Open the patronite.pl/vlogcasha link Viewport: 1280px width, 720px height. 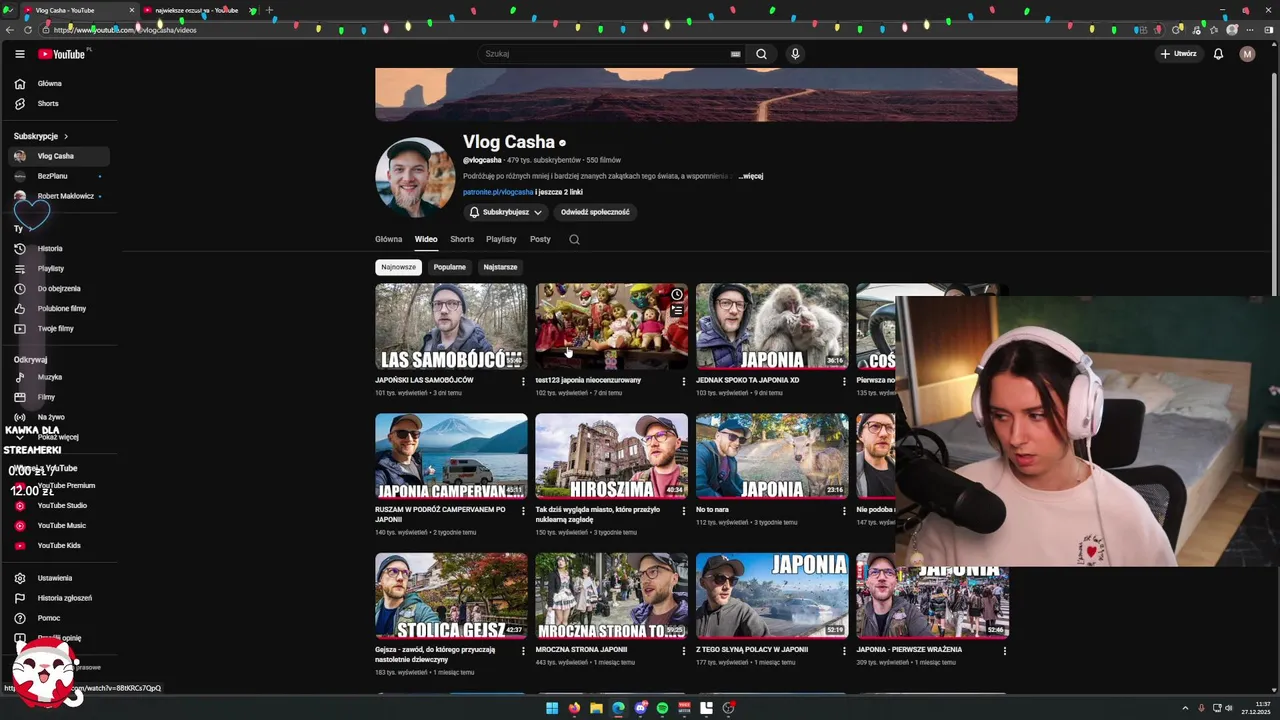point(498,192)
